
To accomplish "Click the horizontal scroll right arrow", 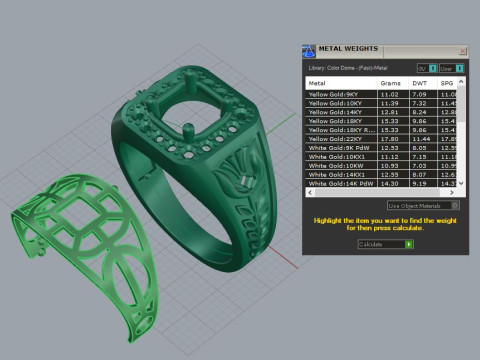I will tap(452, 192).
